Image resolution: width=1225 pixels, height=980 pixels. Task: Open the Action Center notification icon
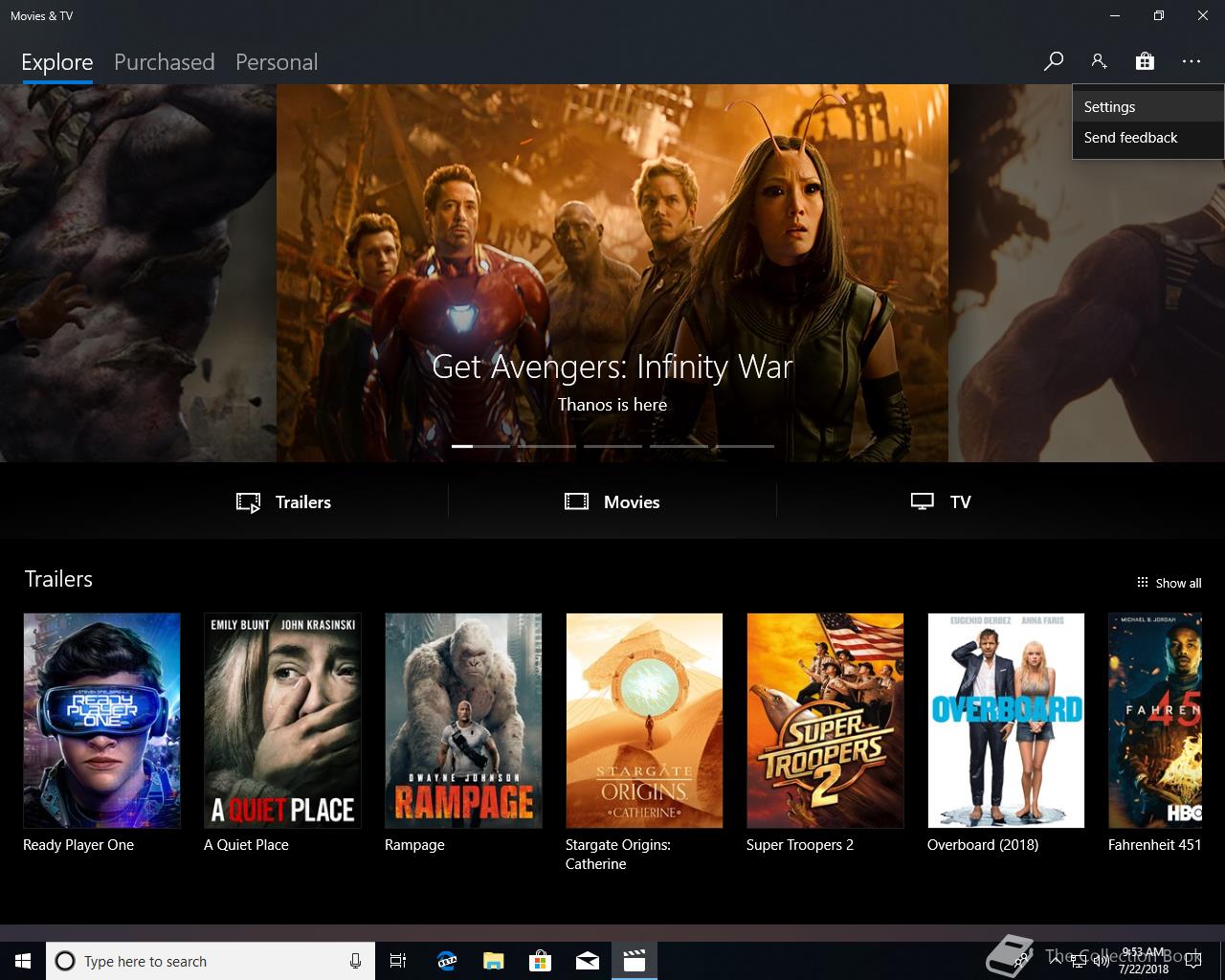pos(1193,961)
